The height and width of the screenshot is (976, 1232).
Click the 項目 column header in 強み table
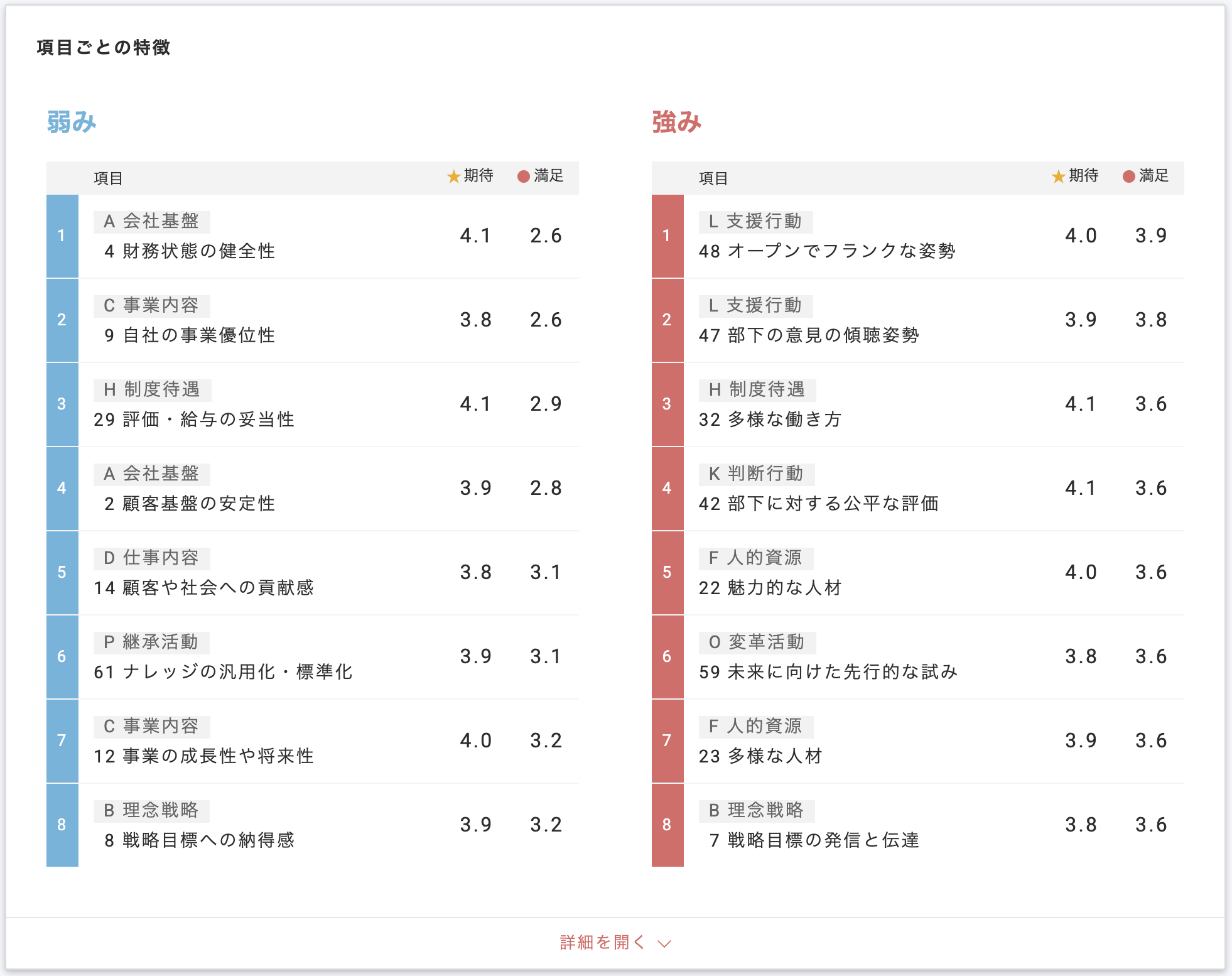tap(713, 178)
